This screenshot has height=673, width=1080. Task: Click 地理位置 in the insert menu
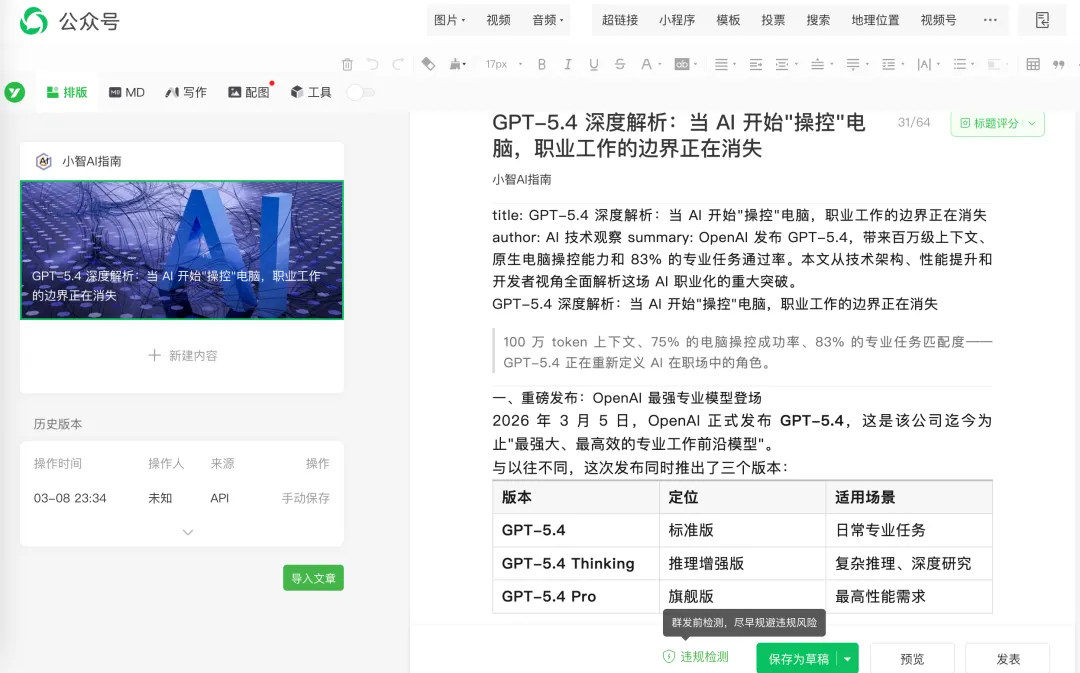[875, 20]
